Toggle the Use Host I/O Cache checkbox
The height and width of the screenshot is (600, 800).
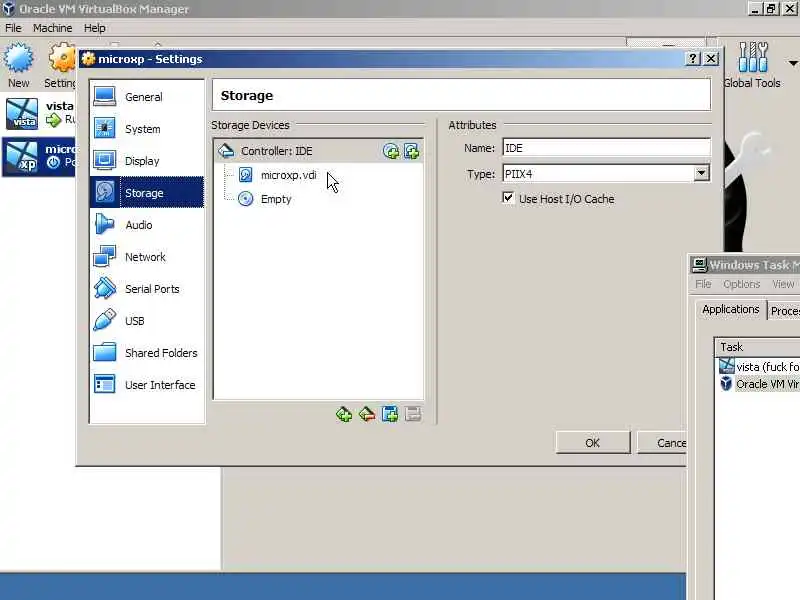coord(508,198)
